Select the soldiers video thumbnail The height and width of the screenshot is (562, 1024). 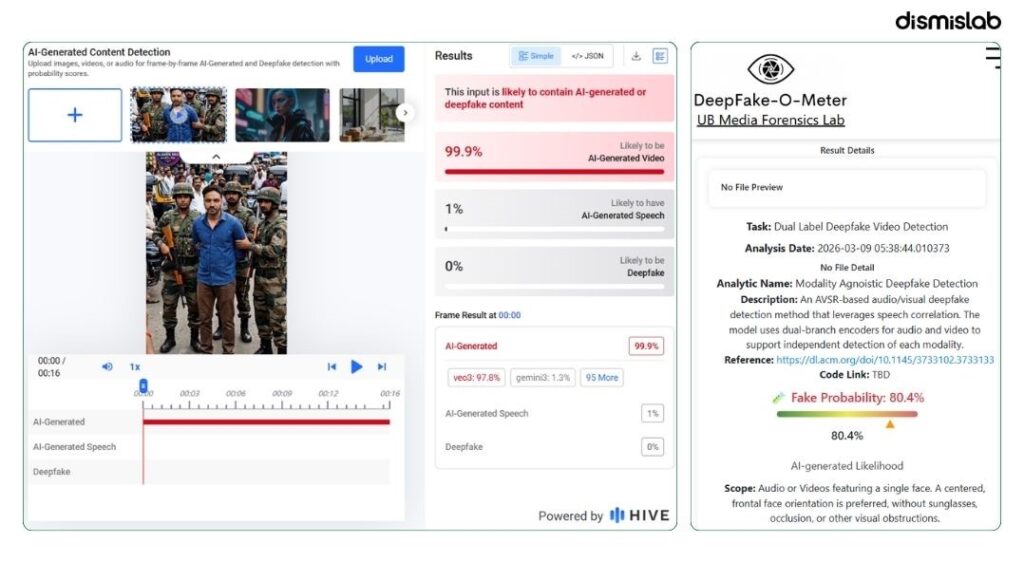coord(179,115)
